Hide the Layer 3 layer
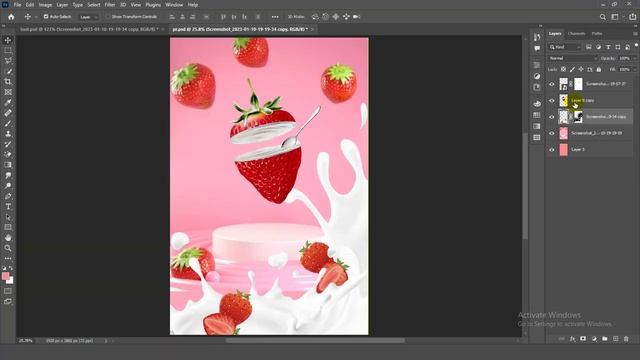 coord(552,150)
